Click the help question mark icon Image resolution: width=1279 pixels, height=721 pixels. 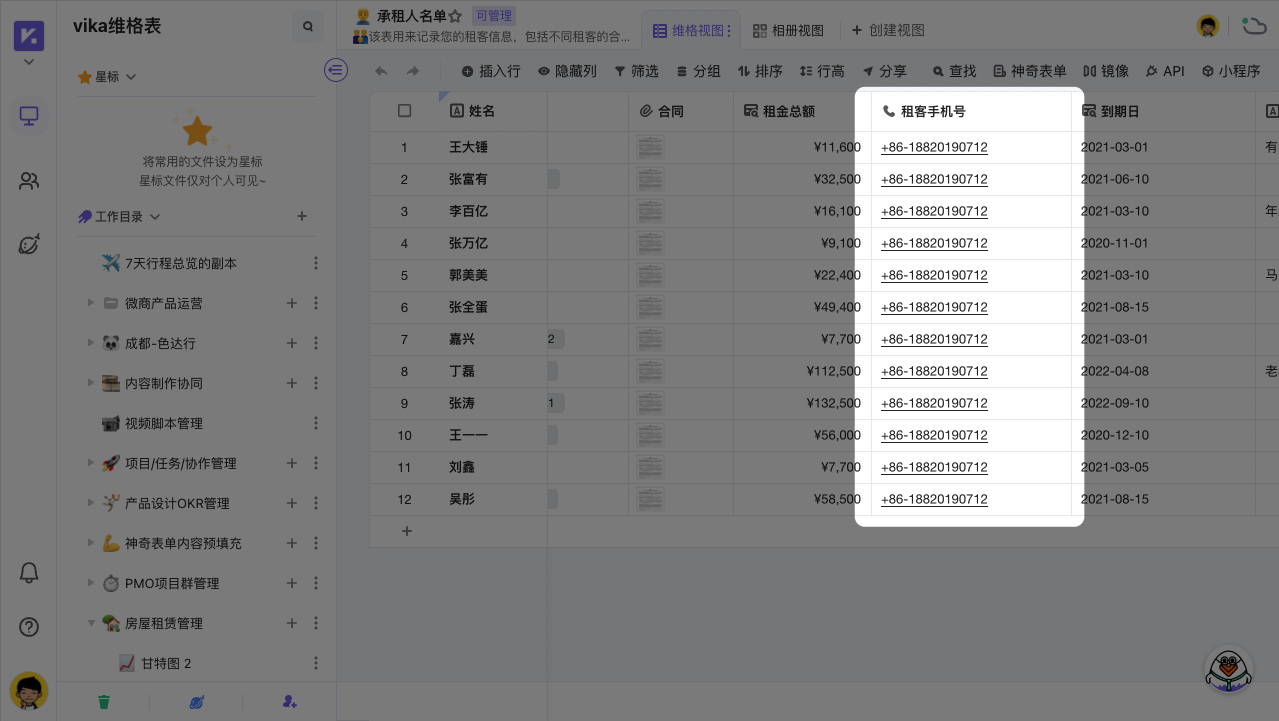tap(28, 626)
